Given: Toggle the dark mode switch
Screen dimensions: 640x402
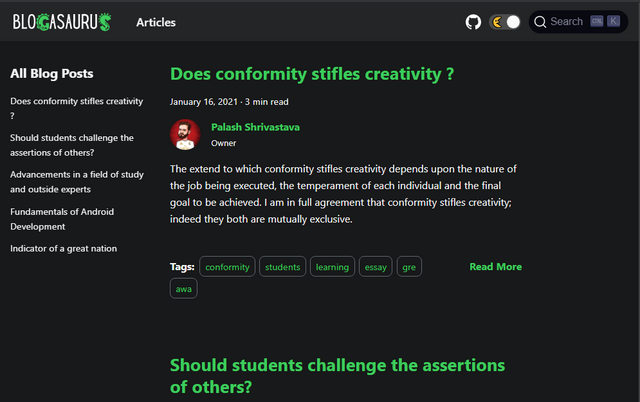Looking at the screenshot, I should point(505,22).
